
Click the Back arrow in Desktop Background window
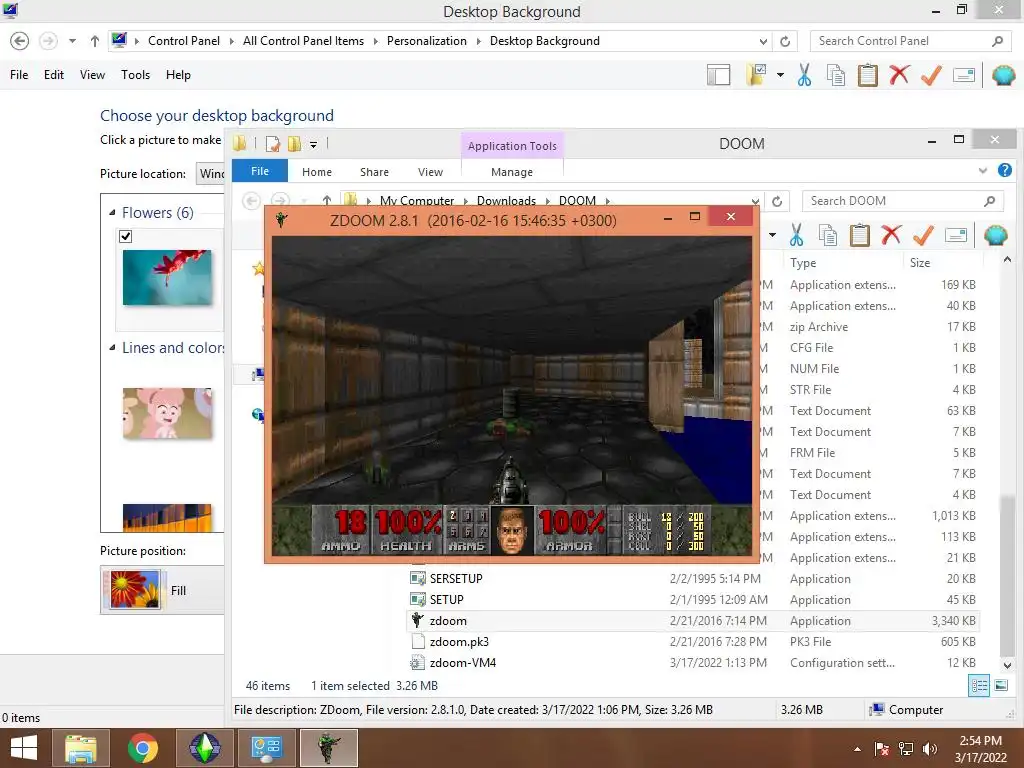(x=20, y=41)
